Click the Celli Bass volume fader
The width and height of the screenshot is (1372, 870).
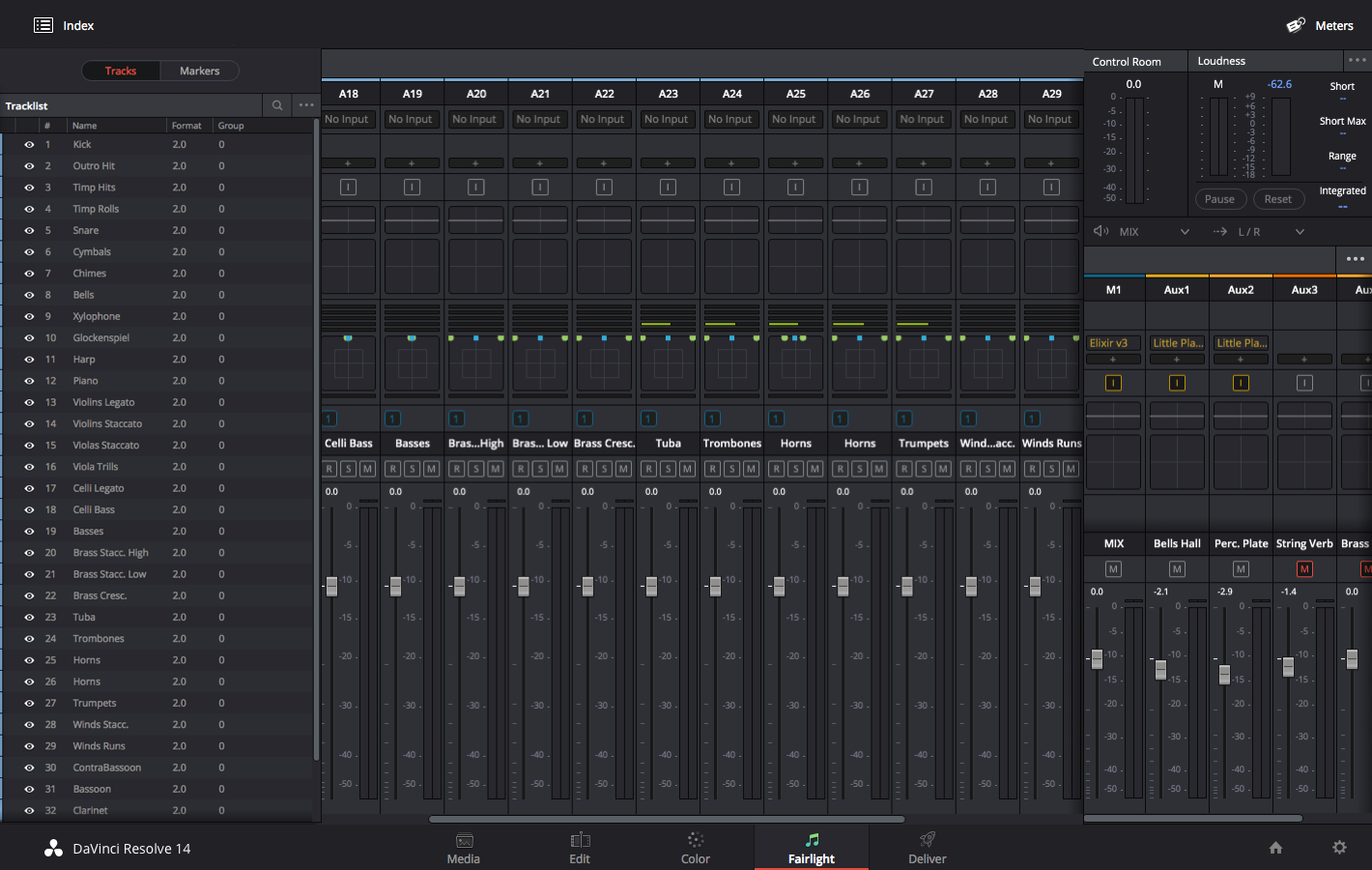coord(331,586)
